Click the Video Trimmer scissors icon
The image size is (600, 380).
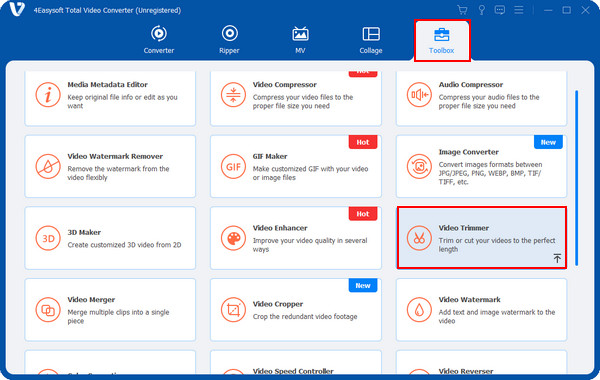click(419, 238)
